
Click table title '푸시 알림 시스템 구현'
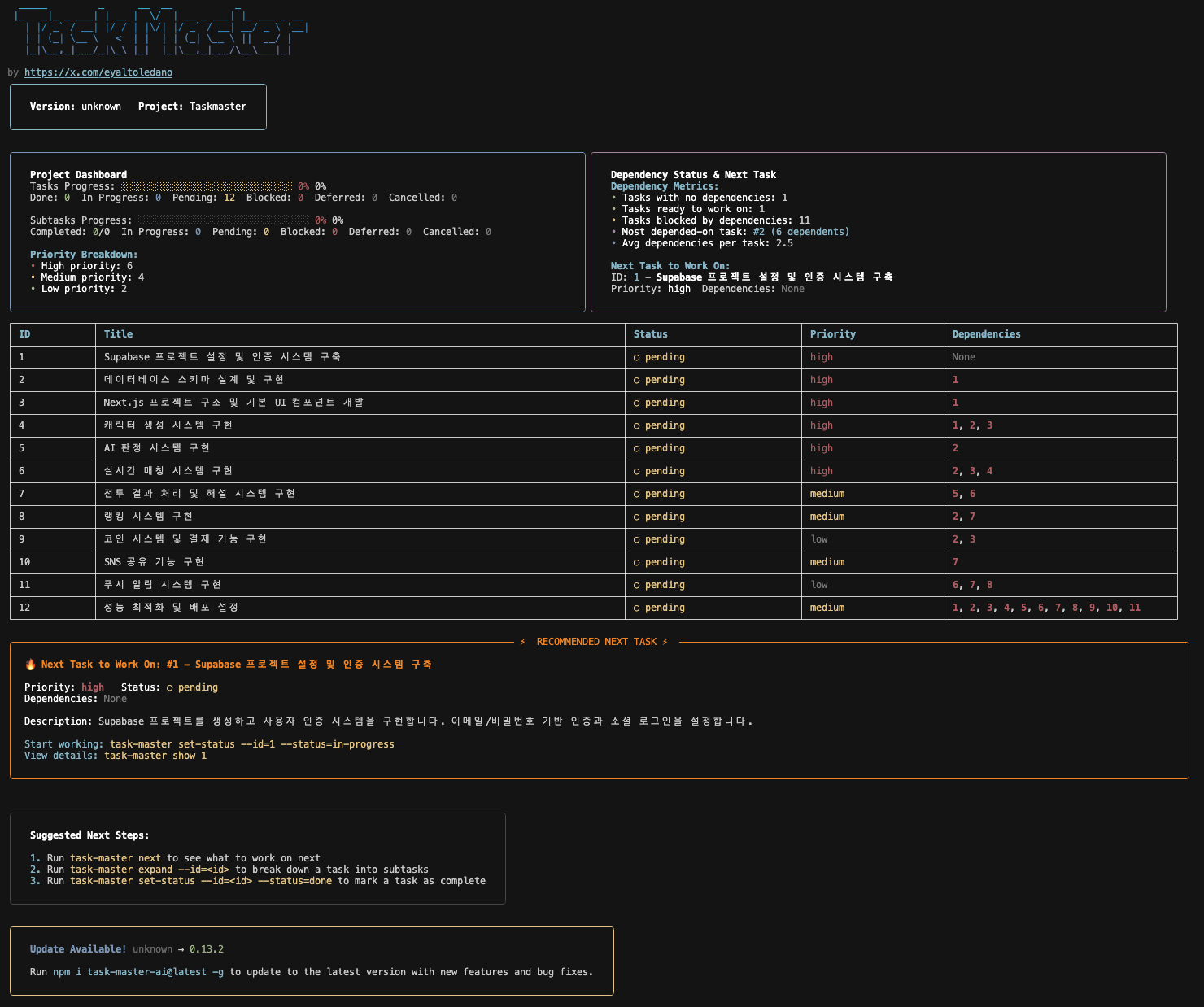coord(163,585)
